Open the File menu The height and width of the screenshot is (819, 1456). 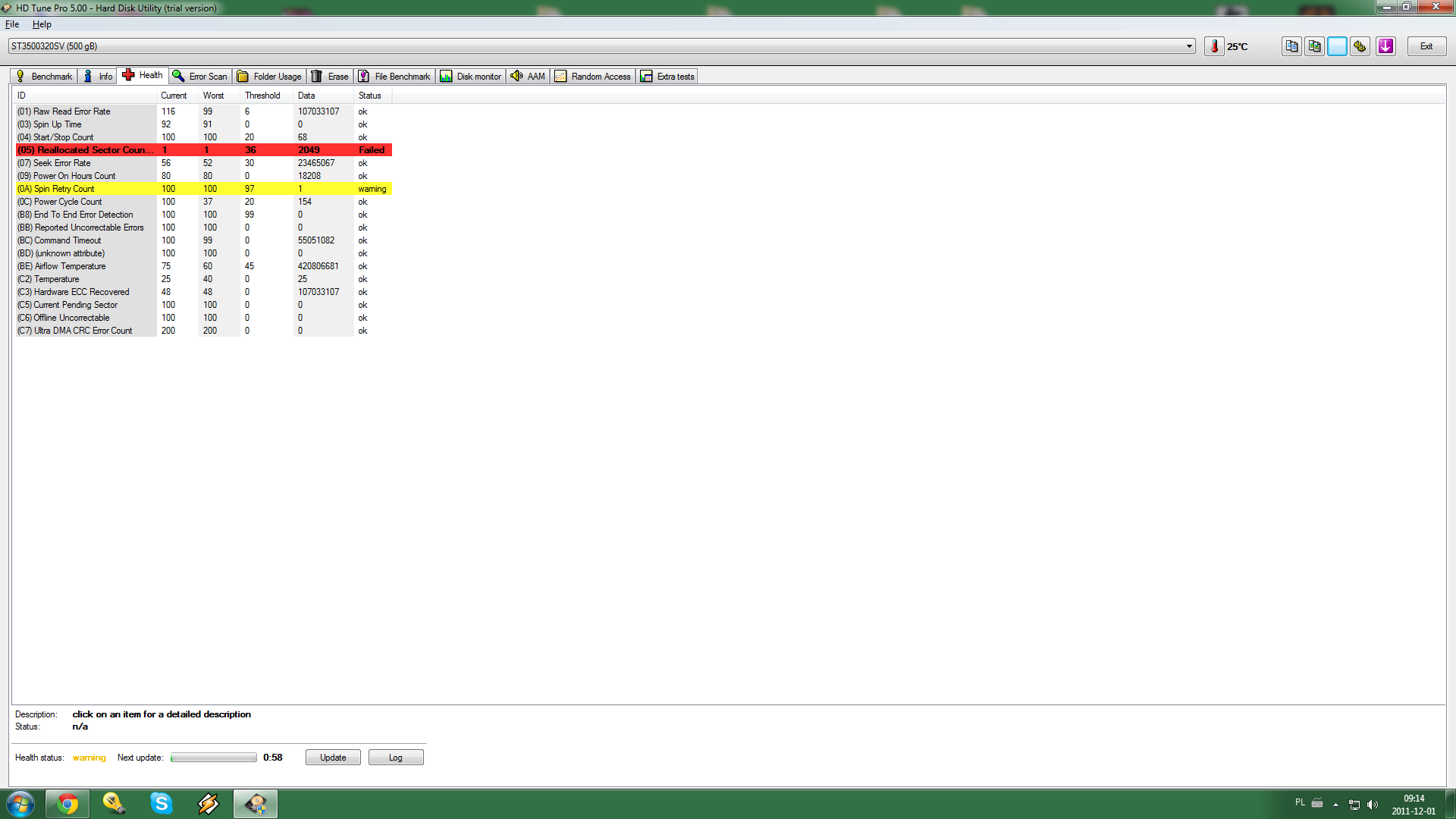click(12, 24)
